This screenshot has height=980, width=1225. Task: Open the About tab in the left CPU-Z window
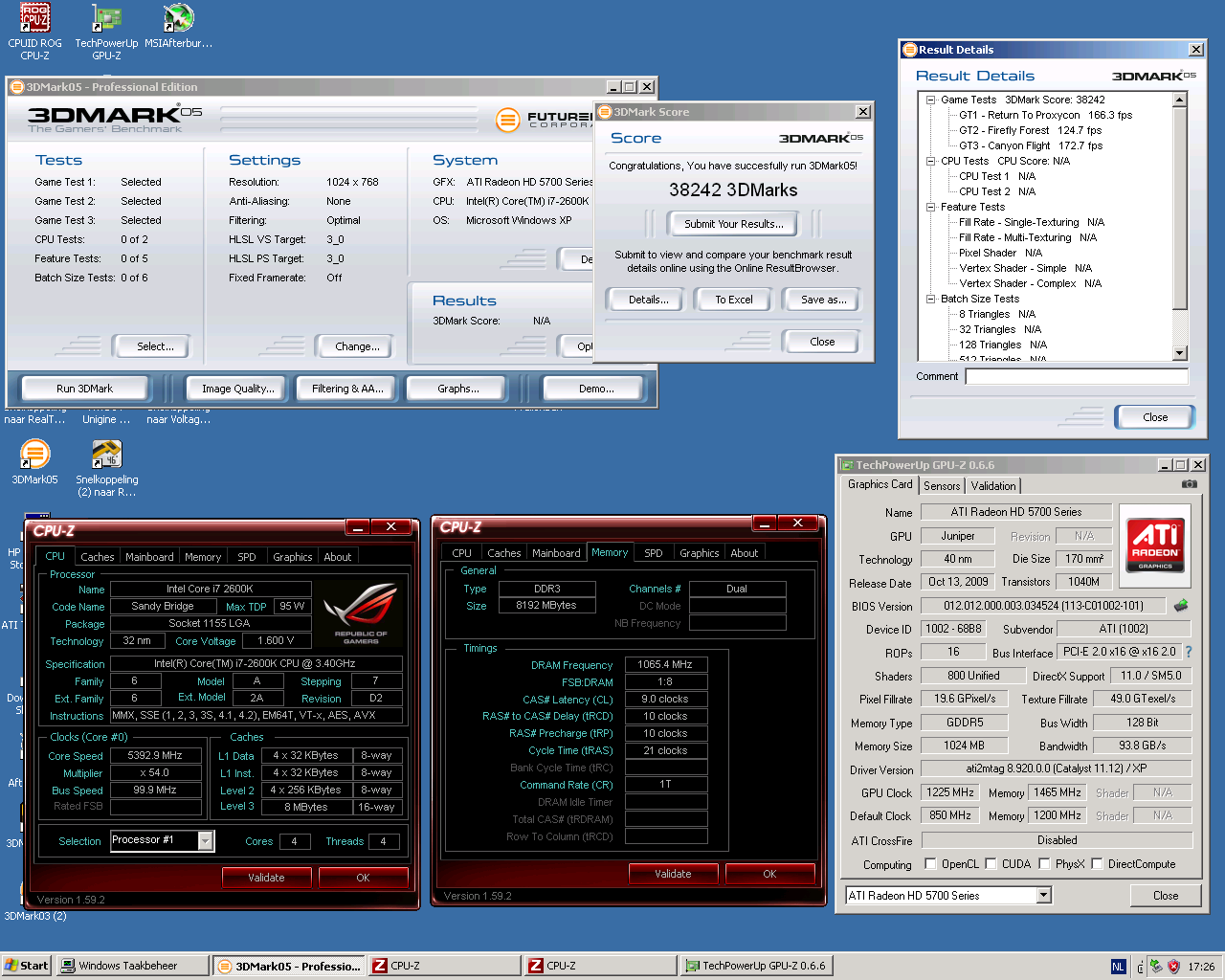point(337,557)
